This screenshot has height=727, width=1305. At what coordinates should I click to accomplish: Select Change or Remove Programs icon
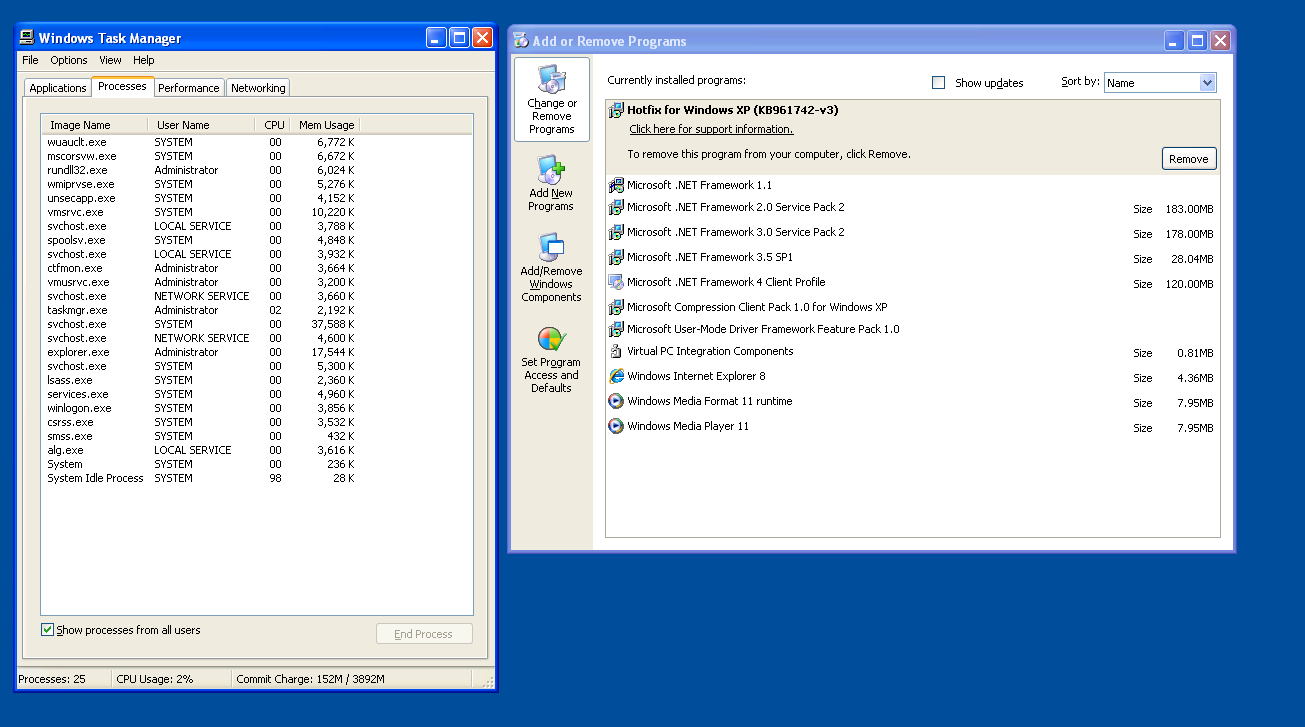point(552,99)
